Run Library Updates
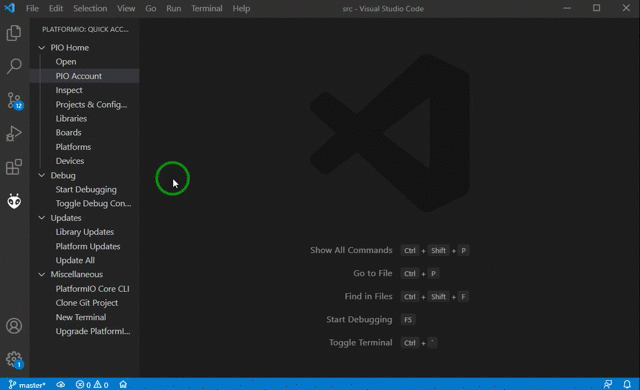The image size is (640, 390). coord(84,232)
